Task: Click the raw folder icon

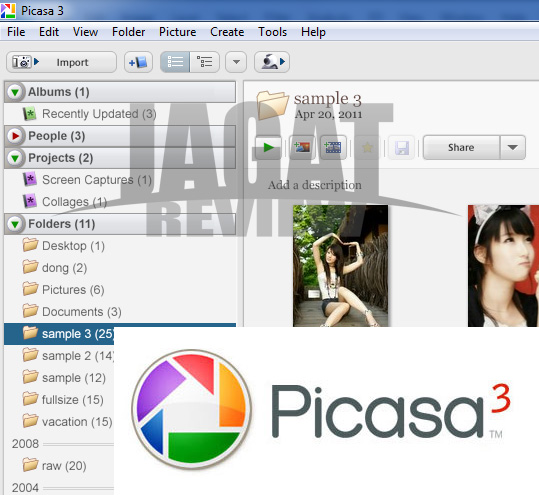Action: (x=30, y=465)
